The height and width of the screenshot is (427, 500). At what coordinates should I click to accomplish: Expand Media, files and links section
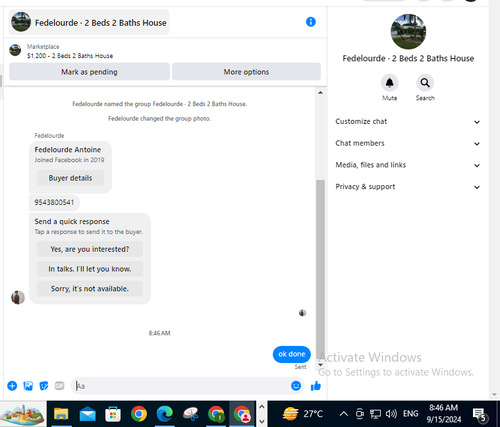click(x=408, y=165)
